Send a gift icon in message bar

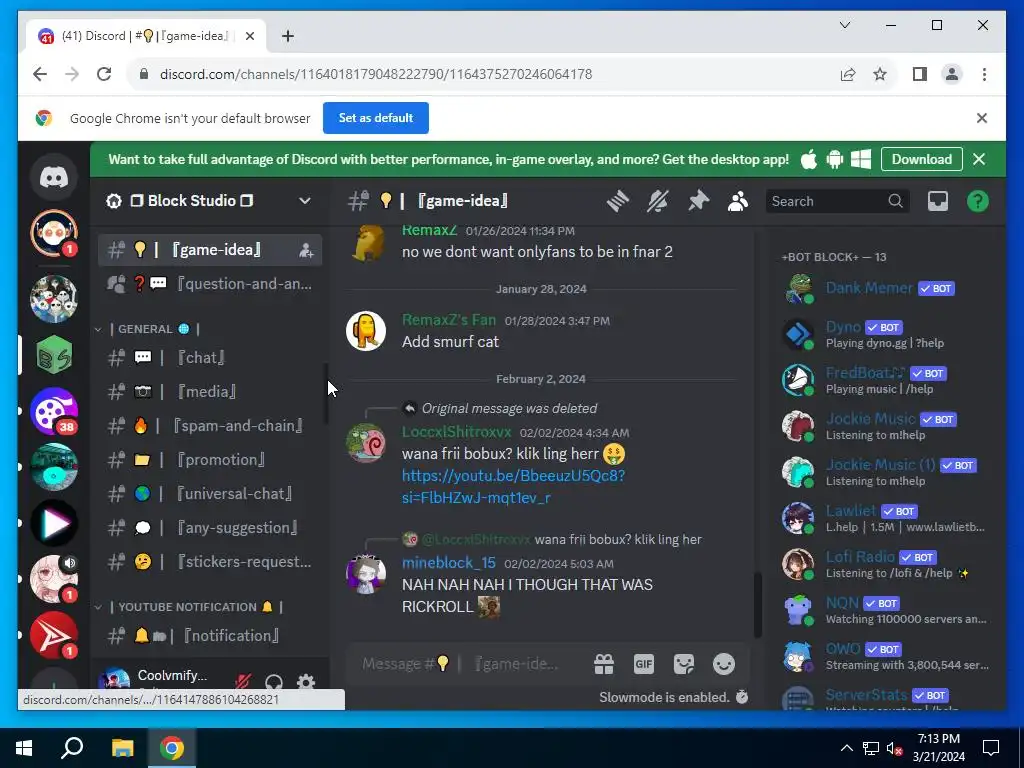pos(603,664)
